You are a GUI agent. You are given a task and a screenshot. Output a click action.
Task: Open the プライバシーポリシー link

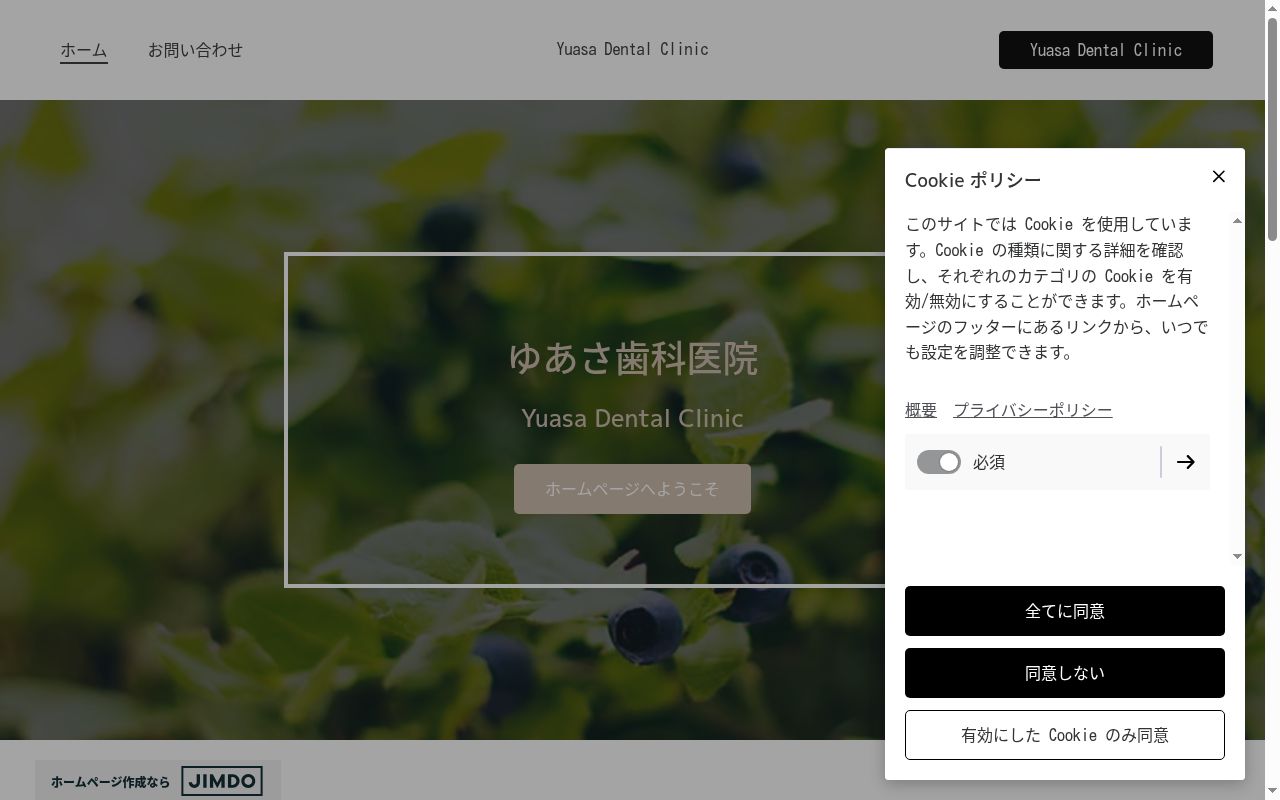point(1032,410)
